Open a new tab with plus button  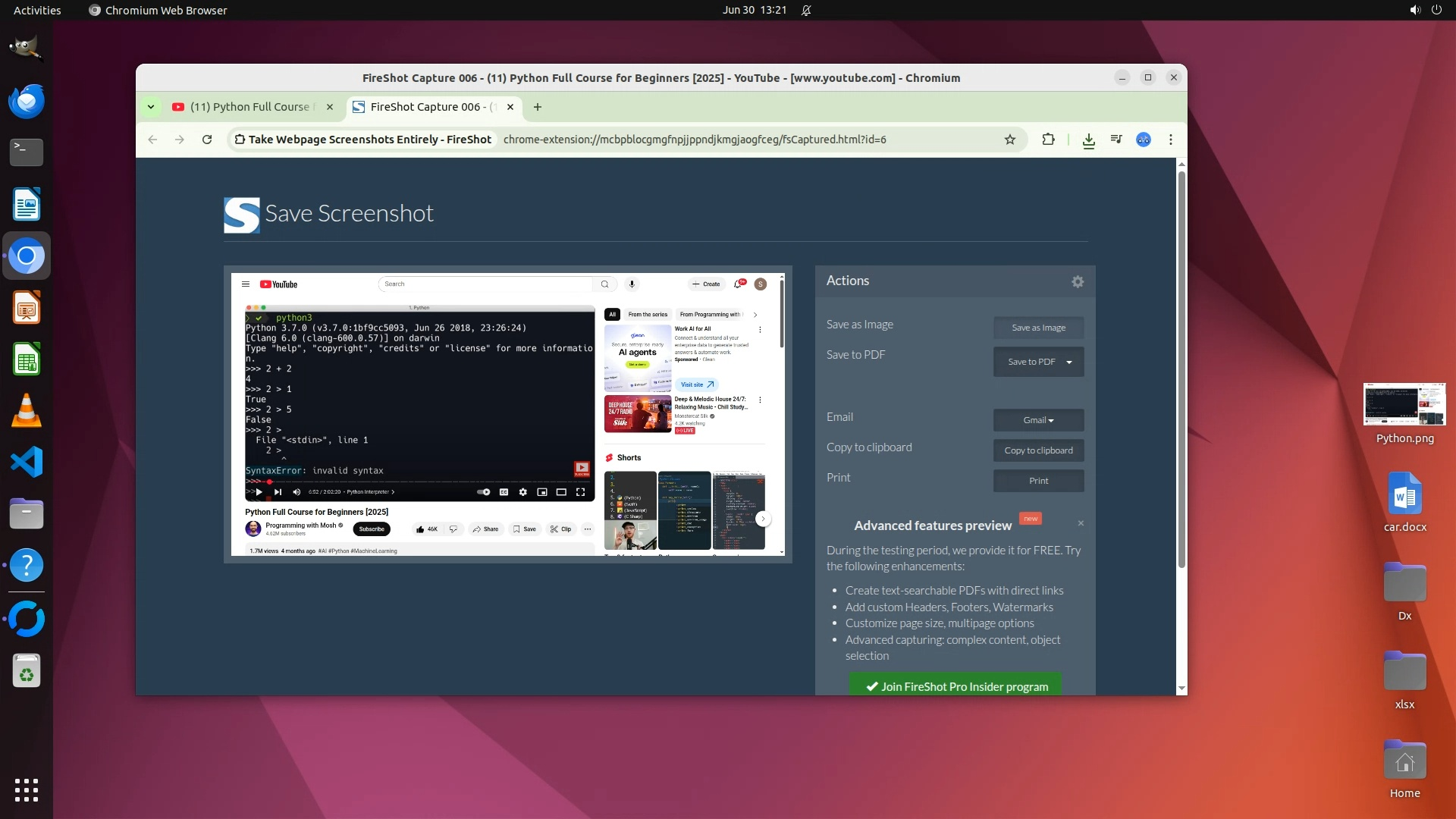point(538,107)
